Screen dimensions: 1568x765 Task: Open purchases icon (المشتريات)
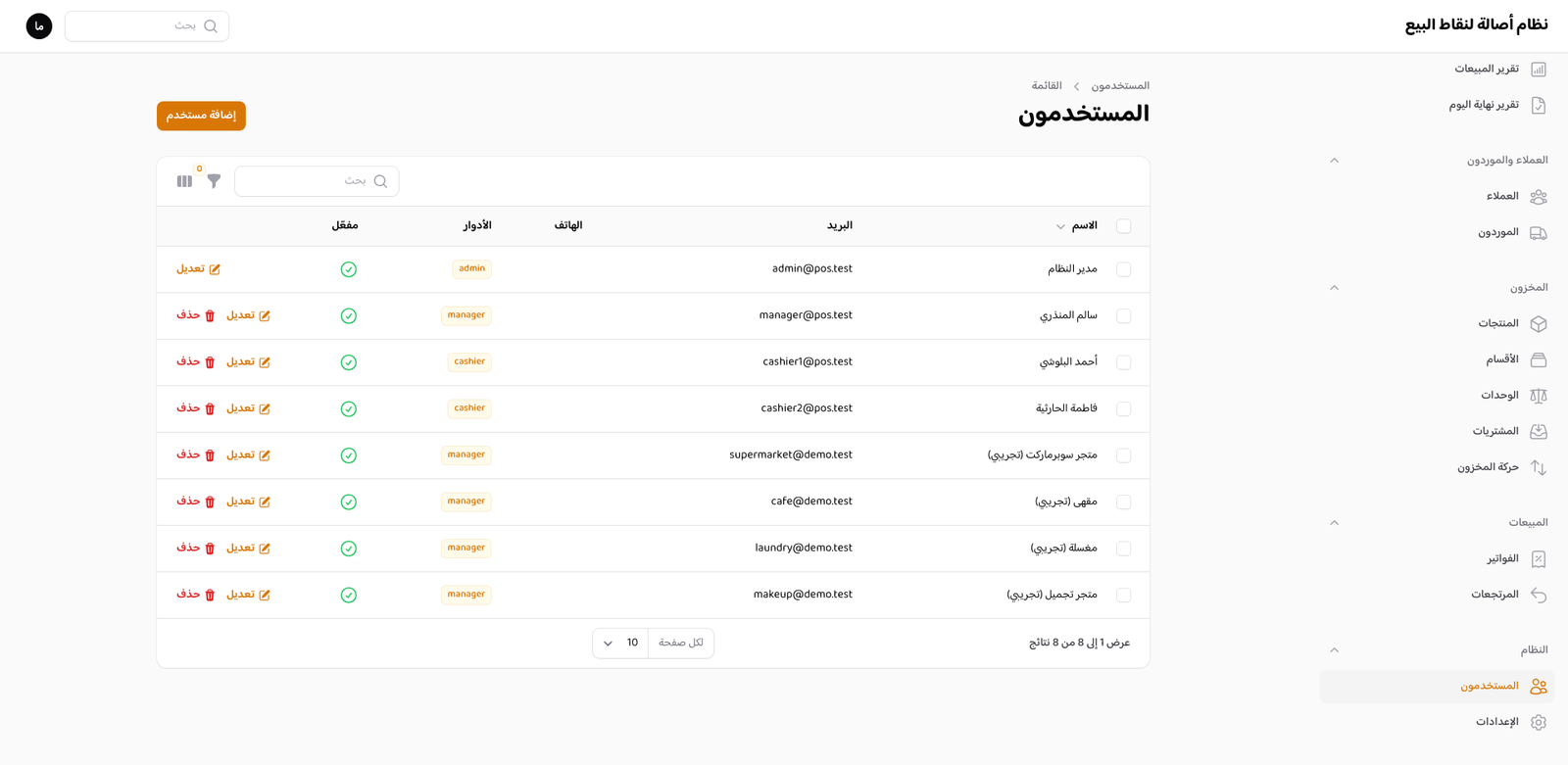pyautogui.click(x=1539, y=432)
